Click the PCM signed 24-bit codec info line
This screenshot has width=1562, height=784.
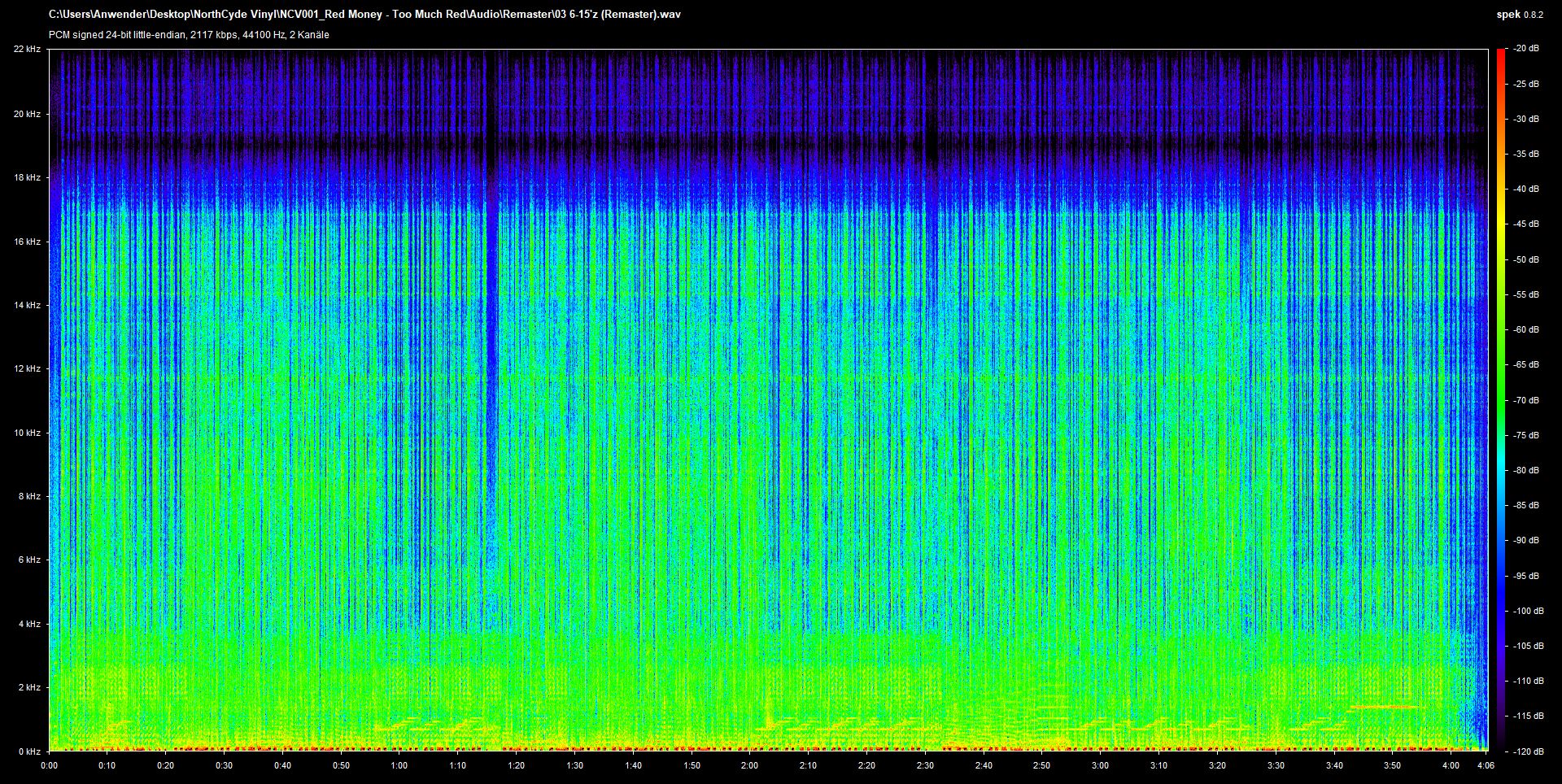189,35
